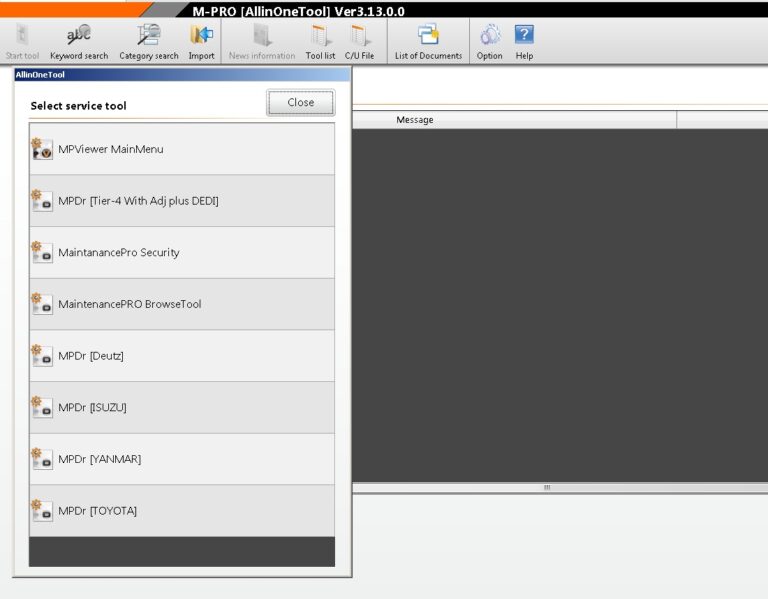Viewport: 768px width, 599px height.
Task: Click the MaintanancePro Security icon
Action: (x=42, y=252)
